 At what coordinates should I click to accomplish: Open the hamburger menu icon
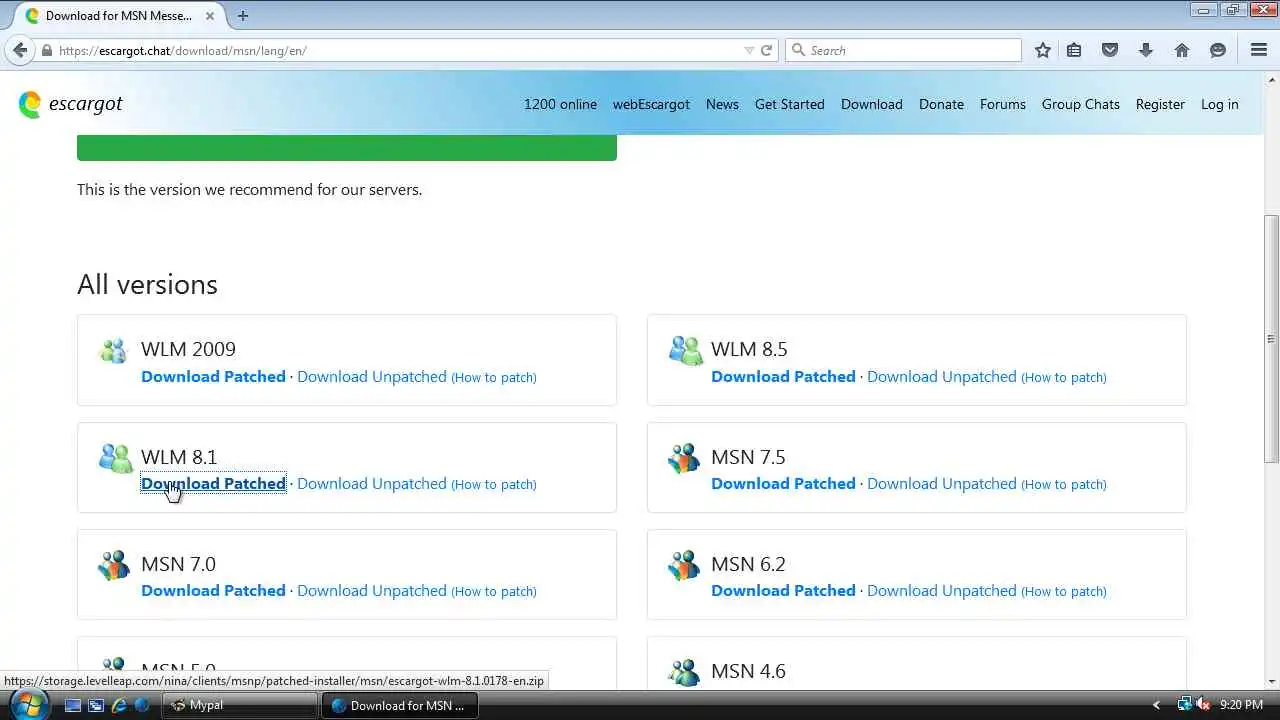(1259, 50)
